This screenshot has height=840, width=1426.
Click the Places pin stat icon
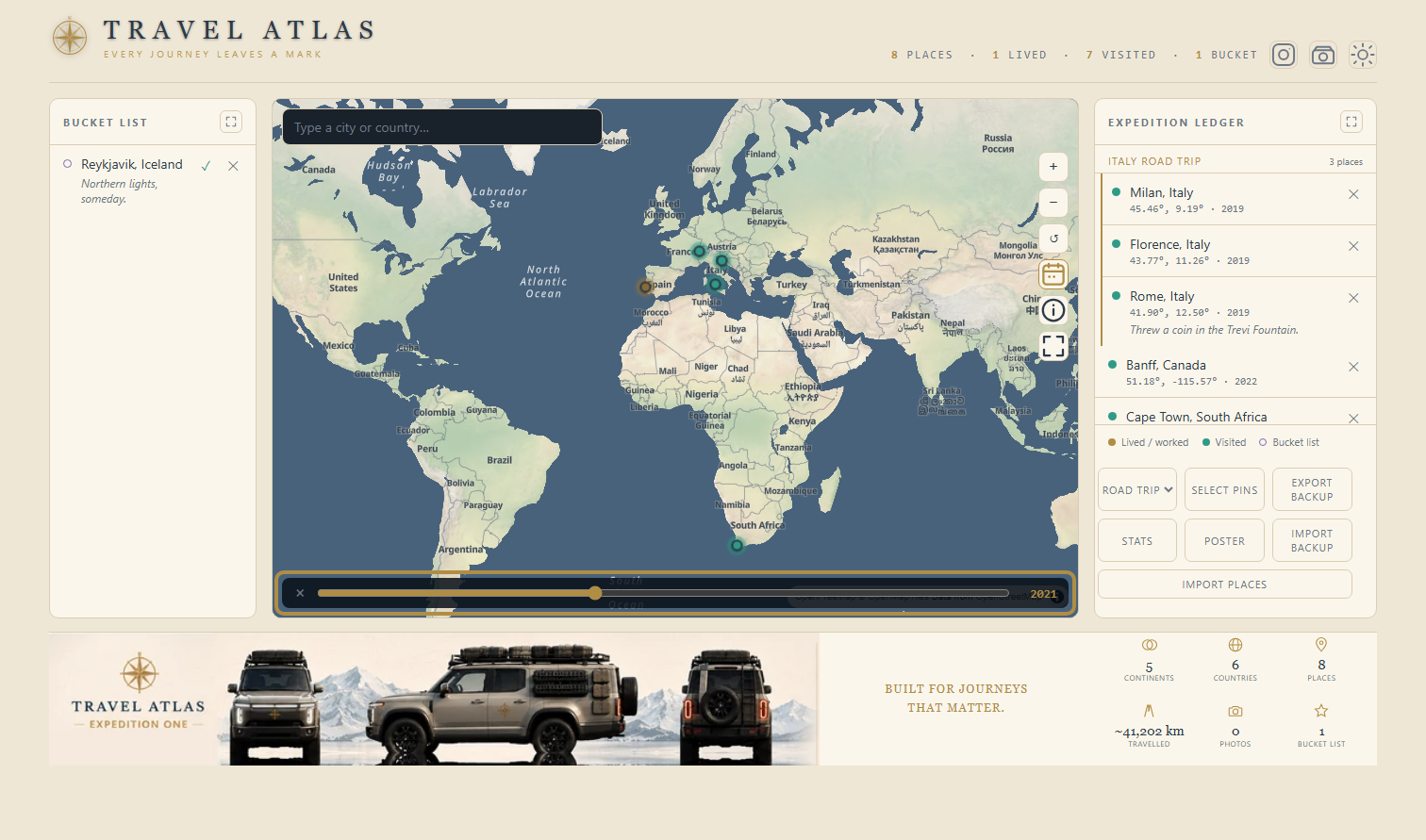click(1321, 645)
